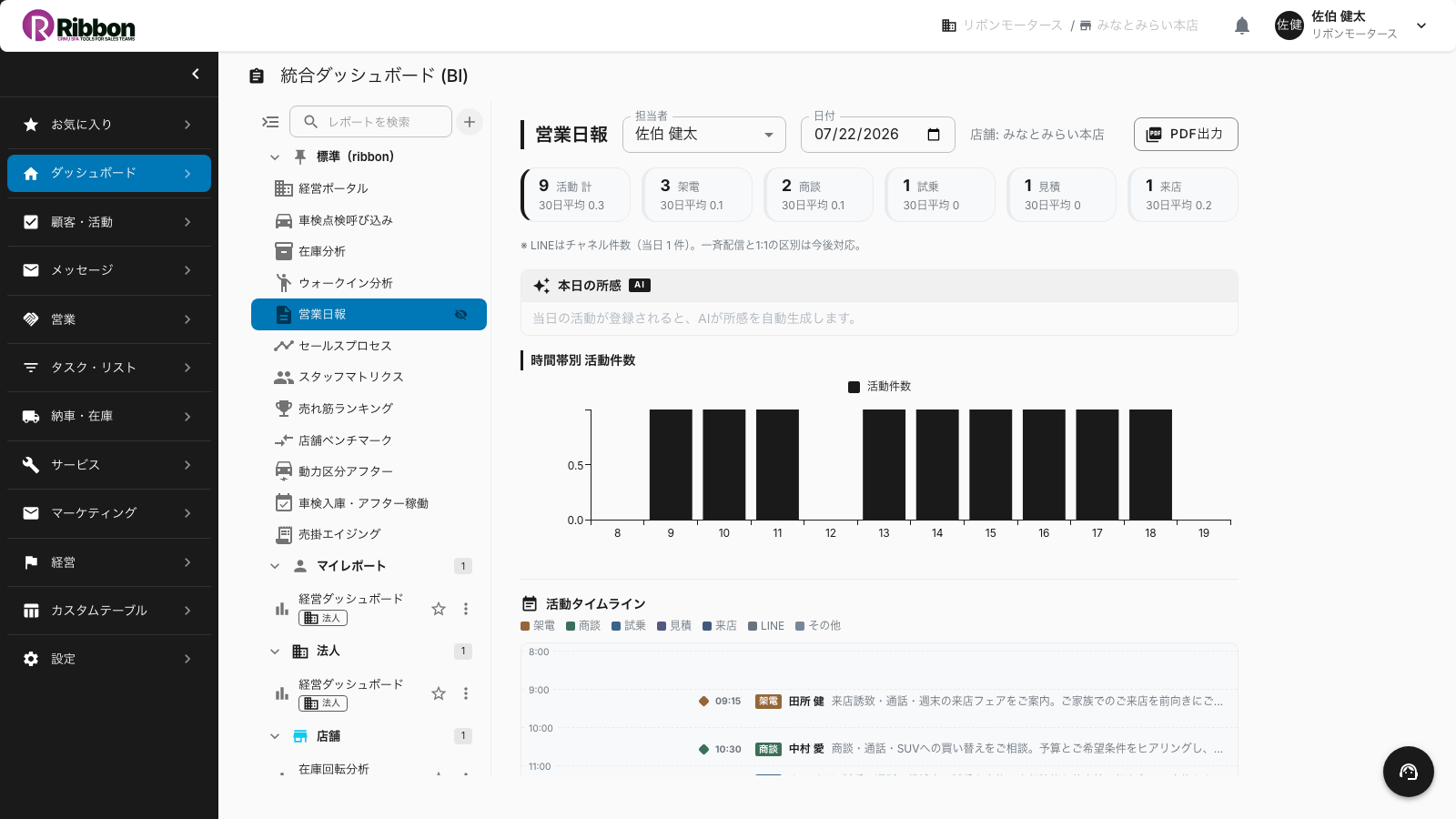Expand サービス in the sidebar
The width and height of the screenshot is (1456, 819).
(109, 465)
